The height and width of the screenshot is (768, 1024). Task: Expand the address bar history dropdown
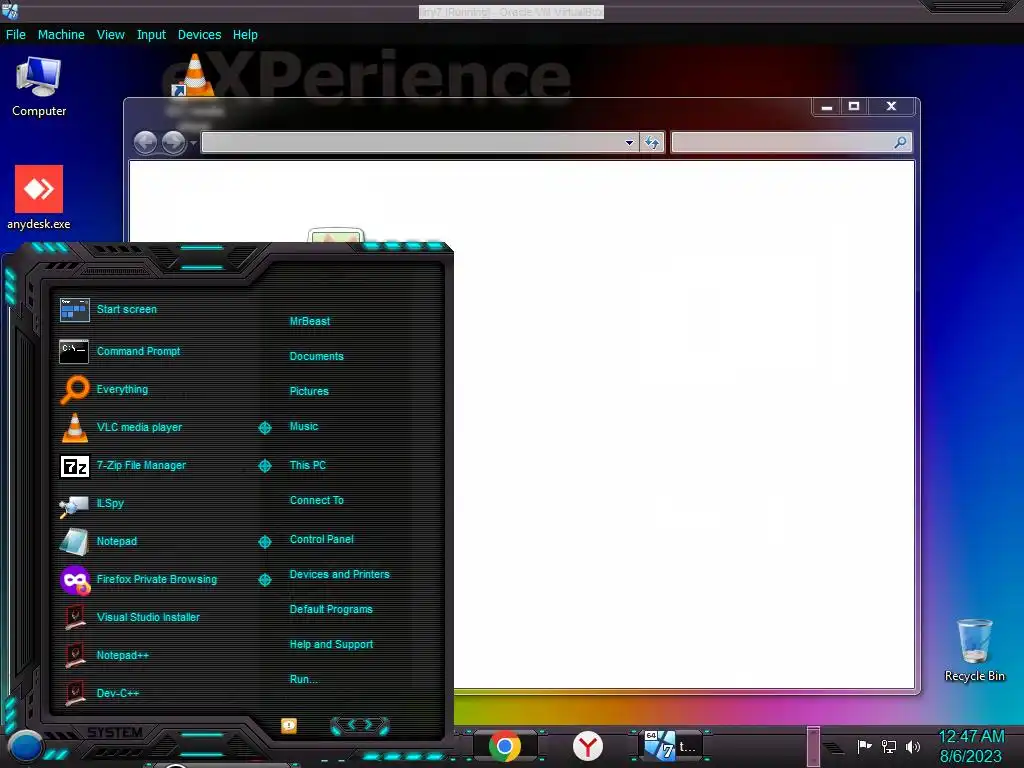pos(629,142)
